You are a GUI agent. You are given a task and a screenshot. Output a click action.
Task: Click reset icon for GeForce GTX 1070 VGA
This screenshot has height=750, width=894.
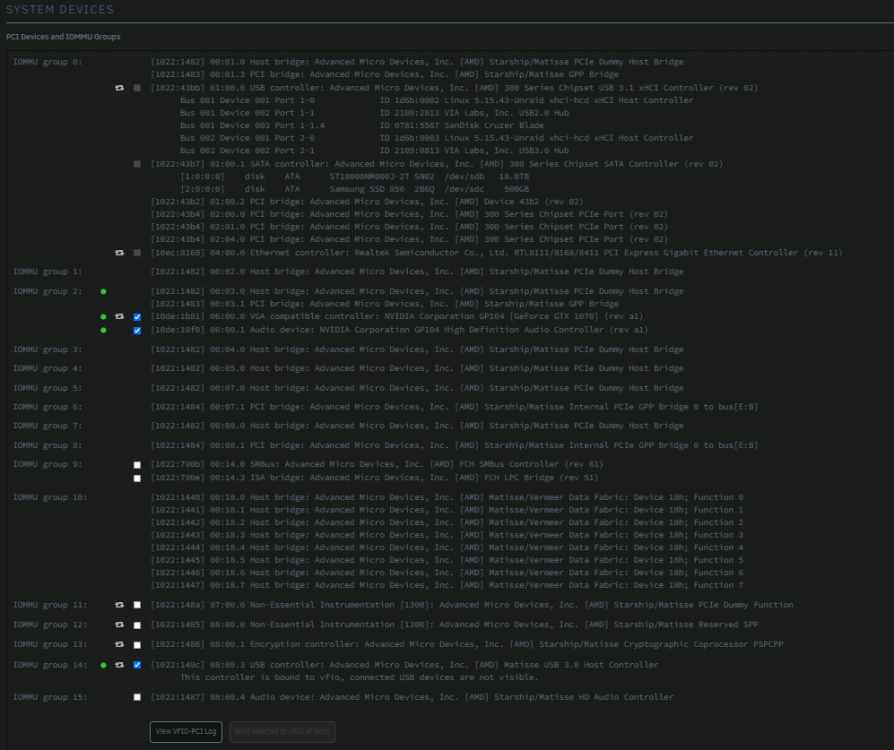(x=119, y=317)
